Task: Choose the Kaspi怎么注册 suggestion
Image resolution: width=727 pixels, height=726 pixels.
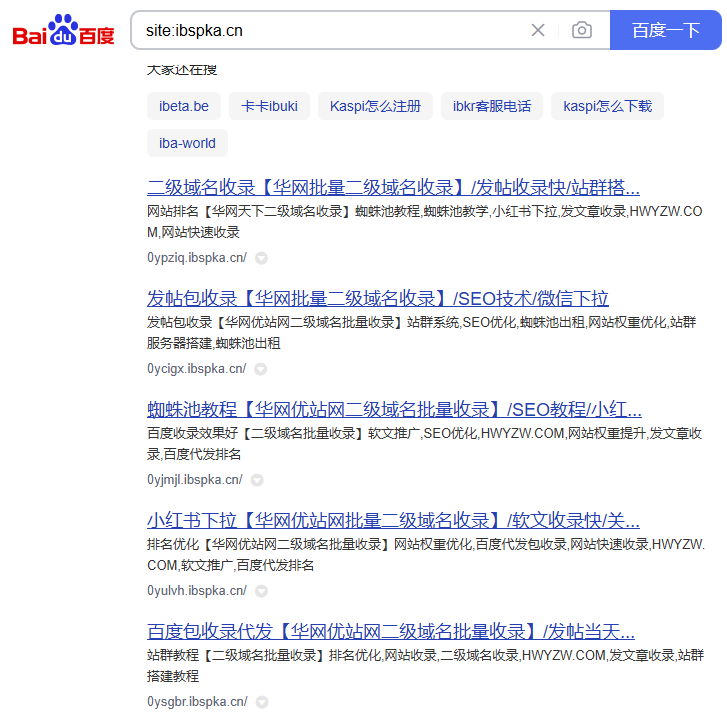Action: 375,106
